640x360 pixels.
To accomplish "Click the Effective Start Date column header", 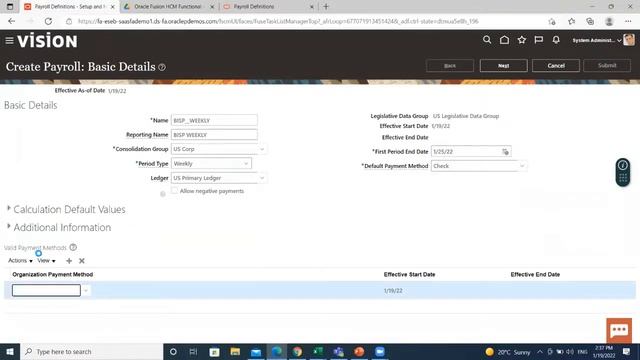I will point(409,275).
